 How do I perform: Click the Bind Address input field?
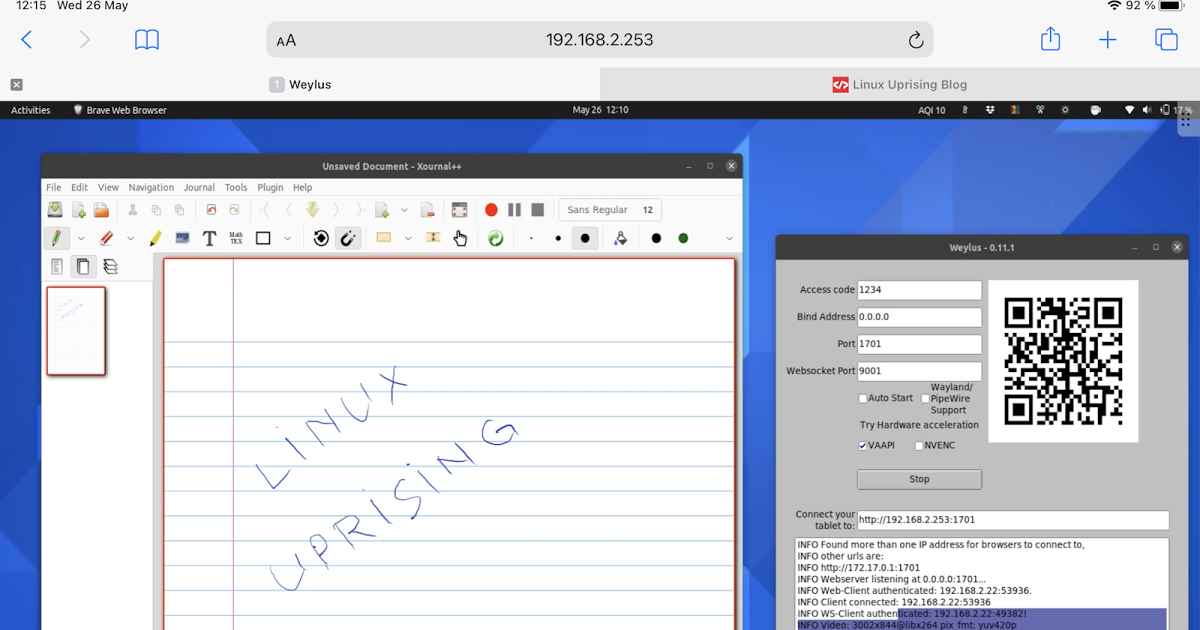tap(919, 317)
